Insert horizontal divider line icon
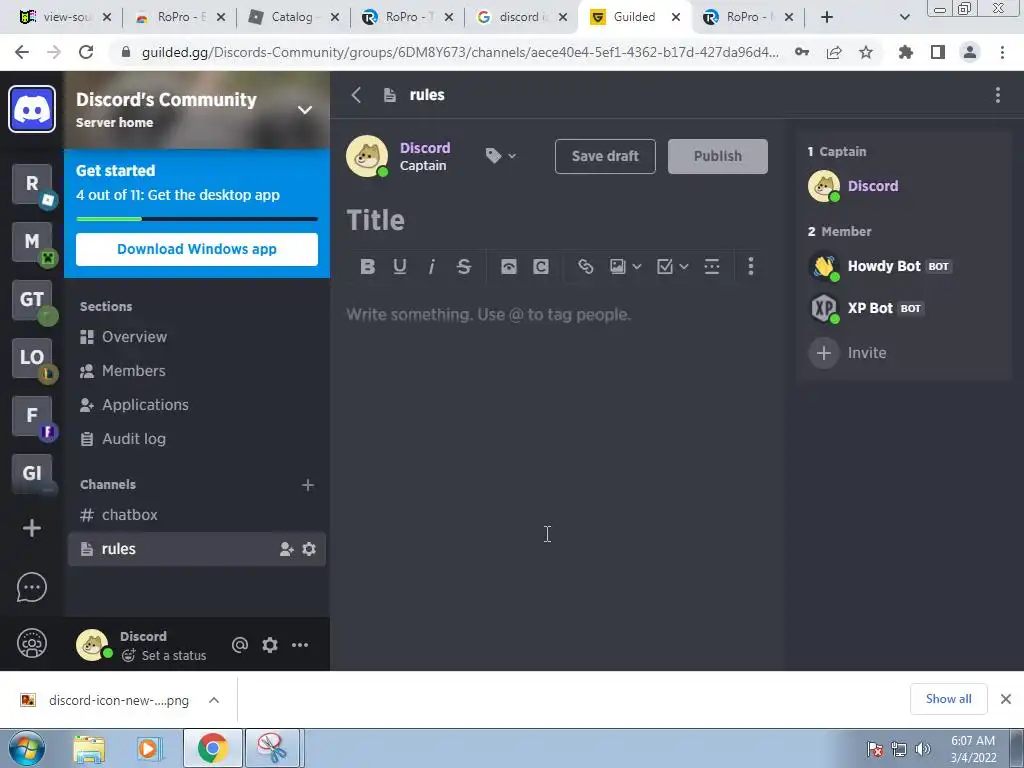The image size is (1024, 768). tap(712, 266)
